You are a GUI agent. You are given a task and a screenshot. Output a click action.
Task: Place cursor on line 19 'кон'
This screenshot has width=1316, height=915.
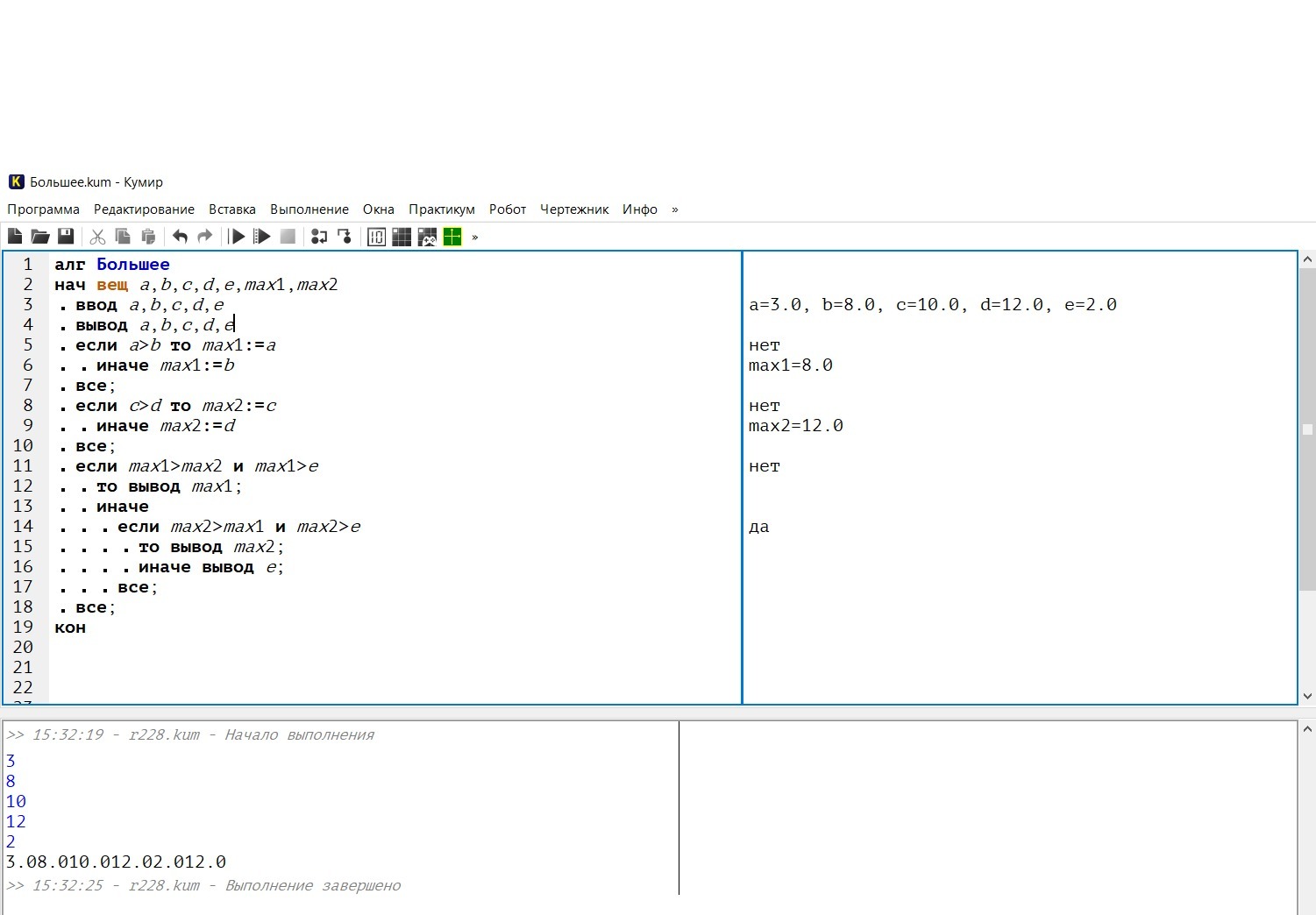coord(70,628)
